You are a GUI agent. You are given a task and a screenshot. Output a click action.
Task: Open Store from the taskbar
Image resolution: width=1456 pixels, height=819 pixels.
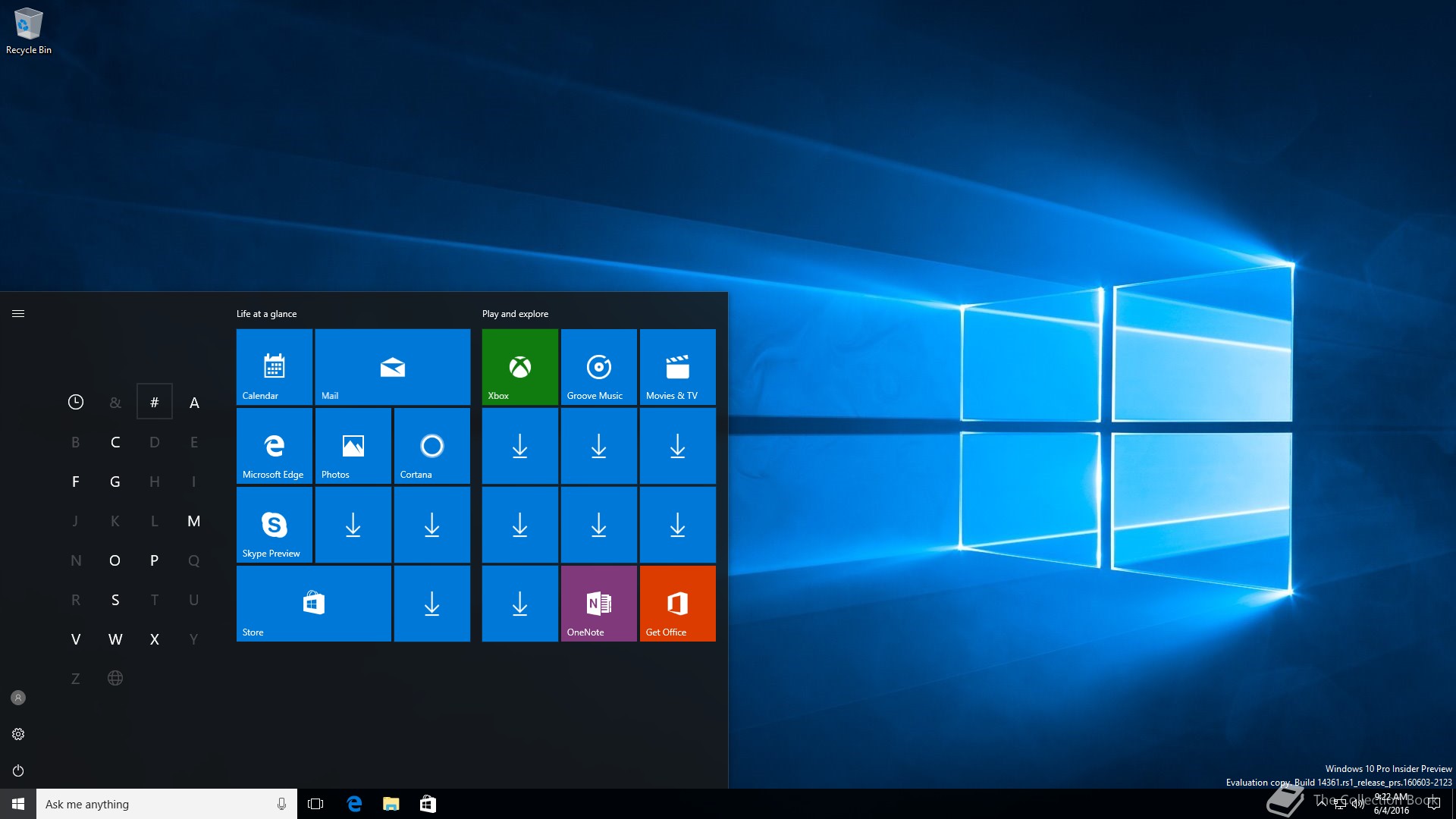428,804
